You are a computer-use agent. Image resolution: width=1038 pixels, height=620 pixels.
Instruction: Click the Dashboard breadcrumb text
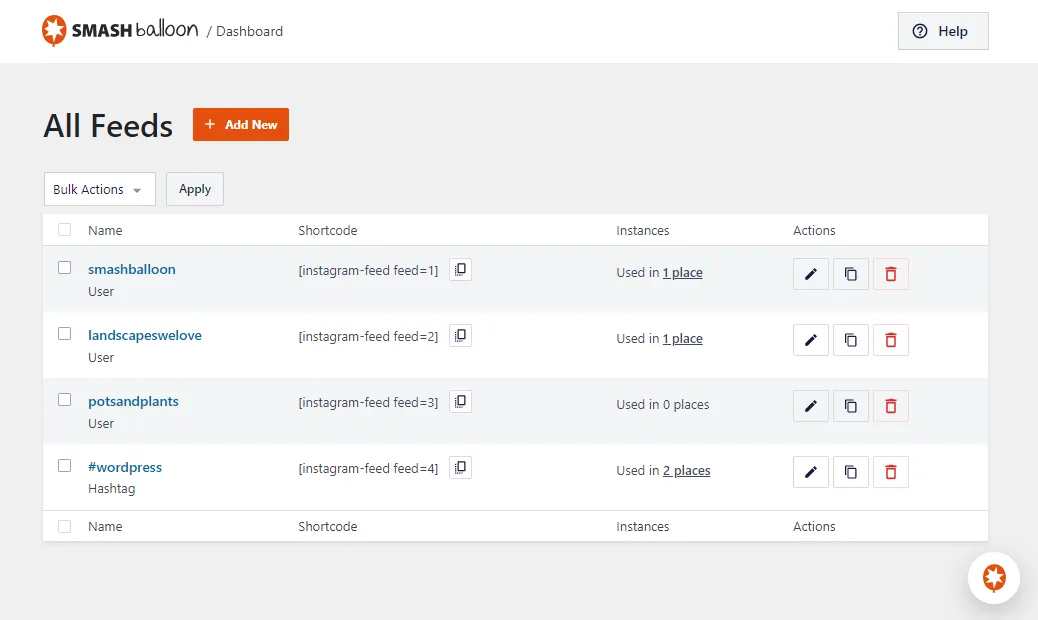tap(249, 31)
